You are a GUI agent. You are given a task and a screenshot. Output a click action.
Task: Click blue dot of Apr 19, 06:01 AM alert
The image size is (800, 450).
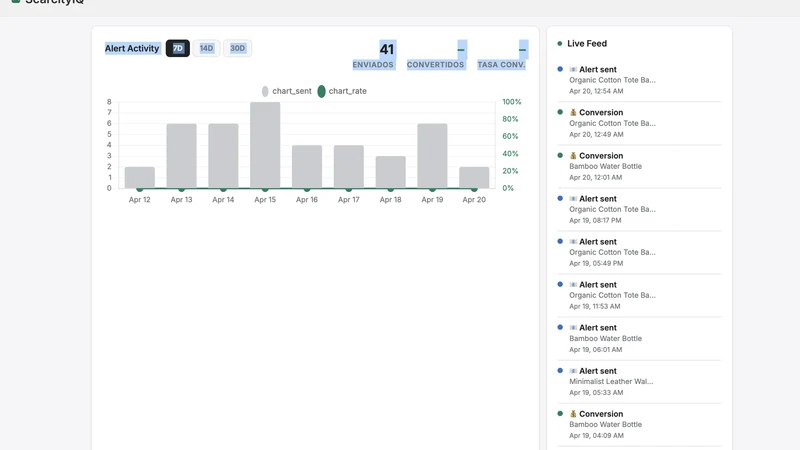pos(560,327)
